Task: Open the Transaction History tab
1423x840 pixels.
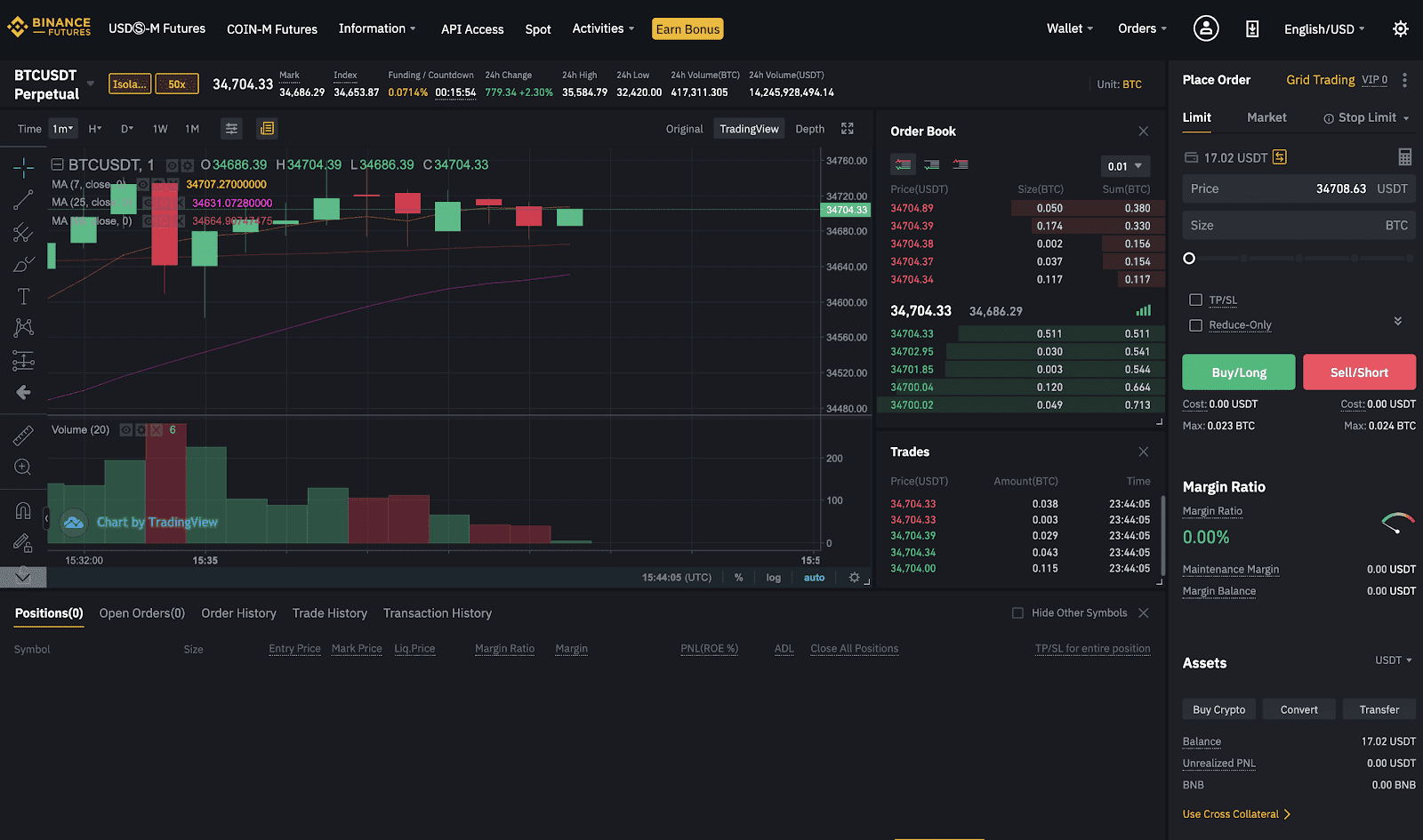Action: [438, 613]
